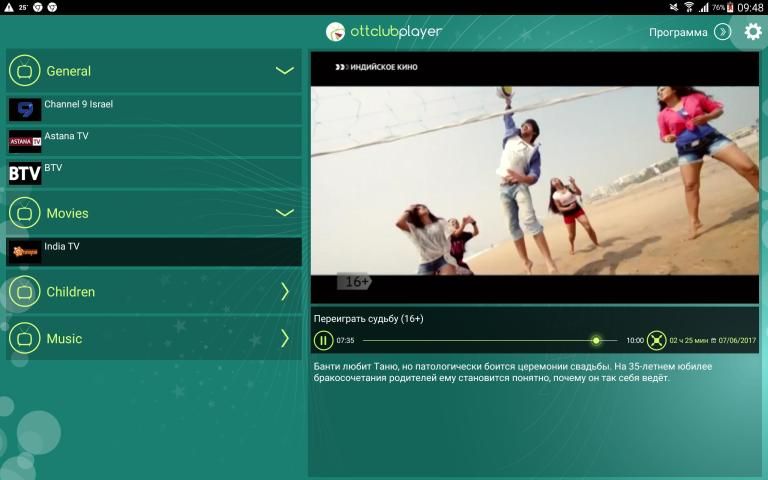Image resolution: width=768 pixels, height=480 pixels.
Task: Click the General category TV icon
Action: click(25, 71)
